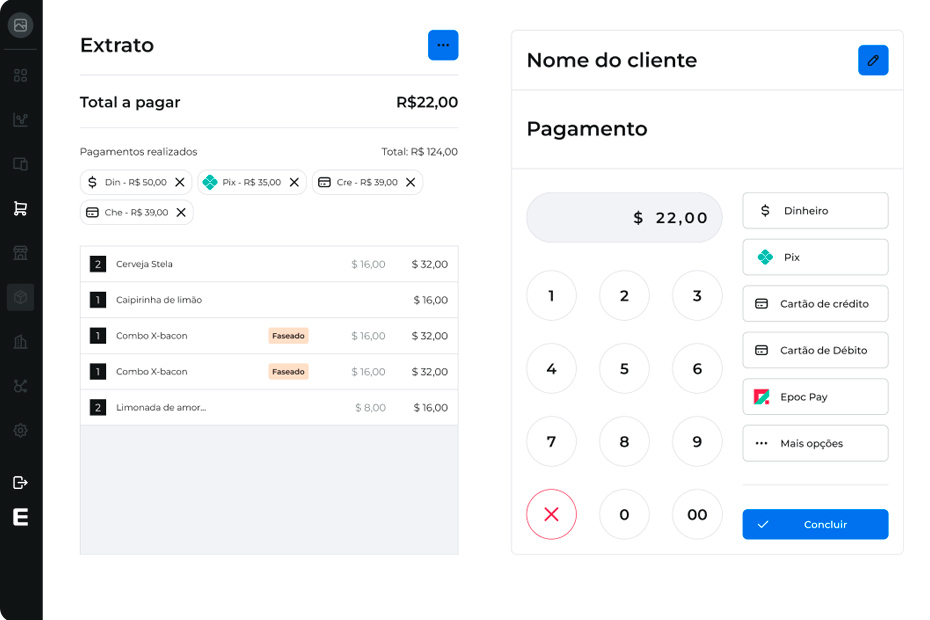This screenshot has height=620, width=930.
Task: Click the Nome do cliente heading
Action: coord(611,60)
